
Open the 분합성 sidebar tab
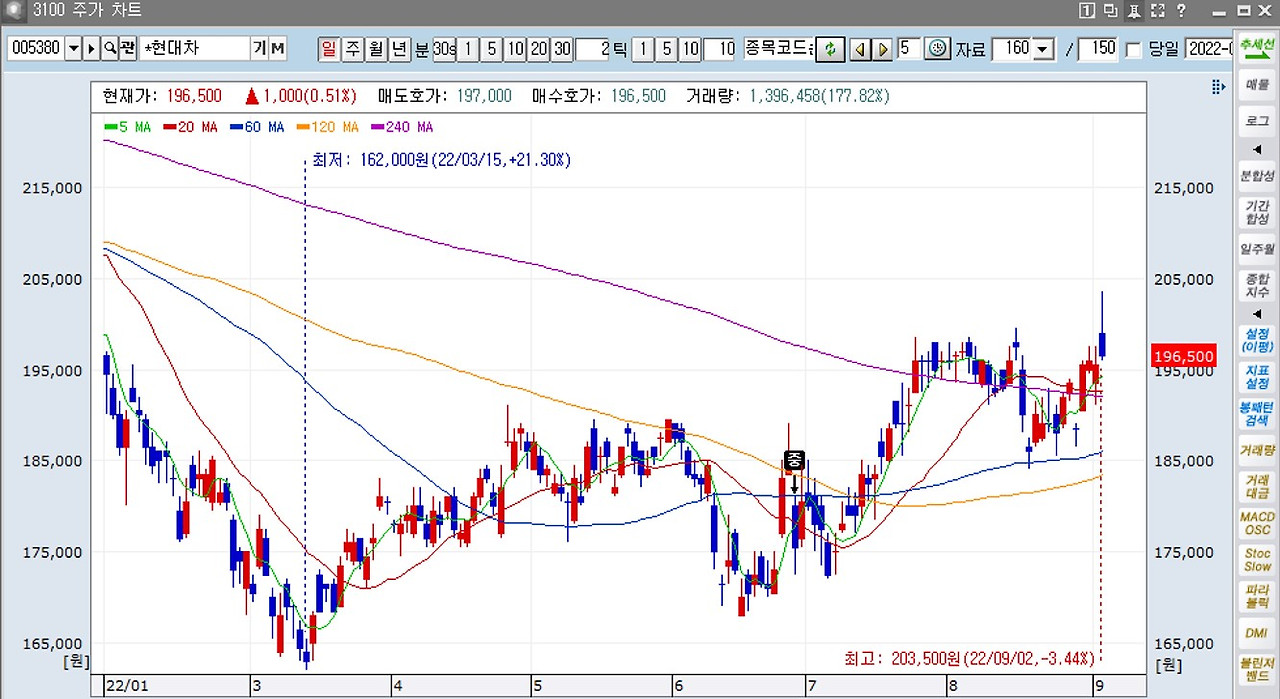point(1256,175)
